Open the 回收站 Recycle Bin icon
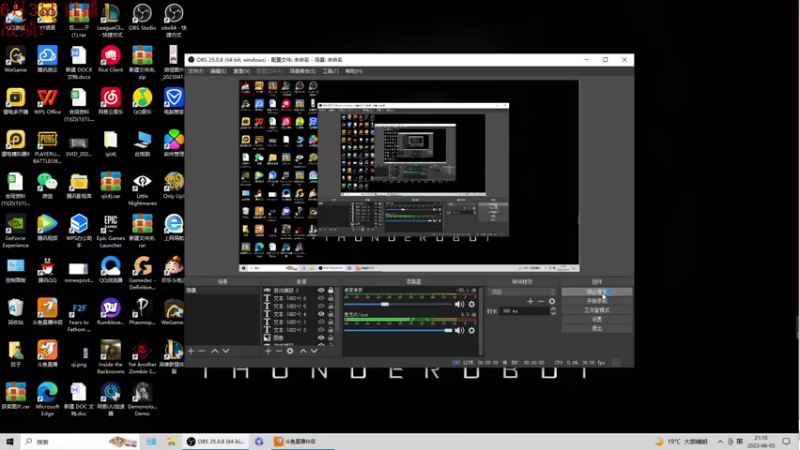The height and width of the screenshot is (450, 800). [15, 312]
